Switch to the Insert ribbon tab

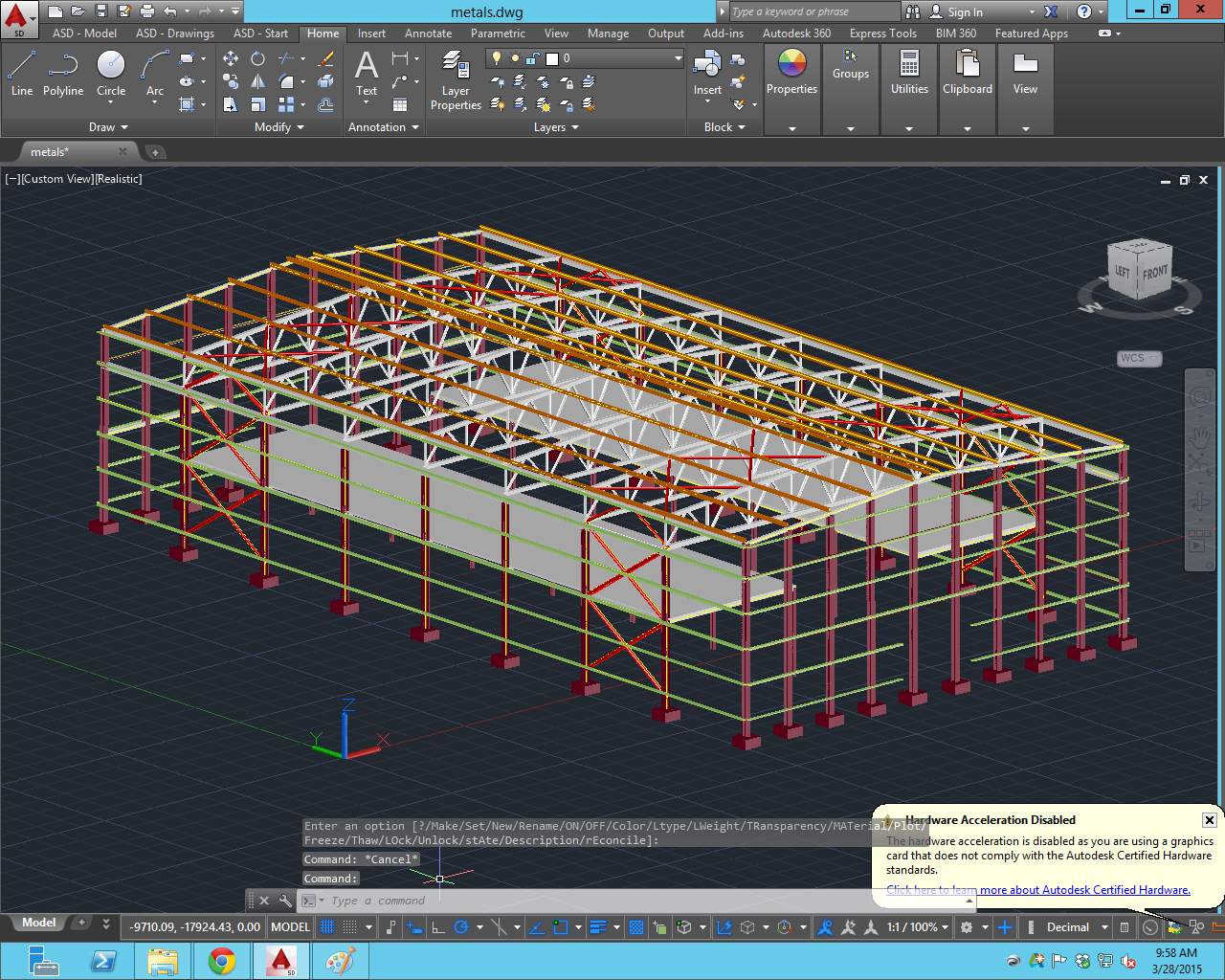point(370,33)
